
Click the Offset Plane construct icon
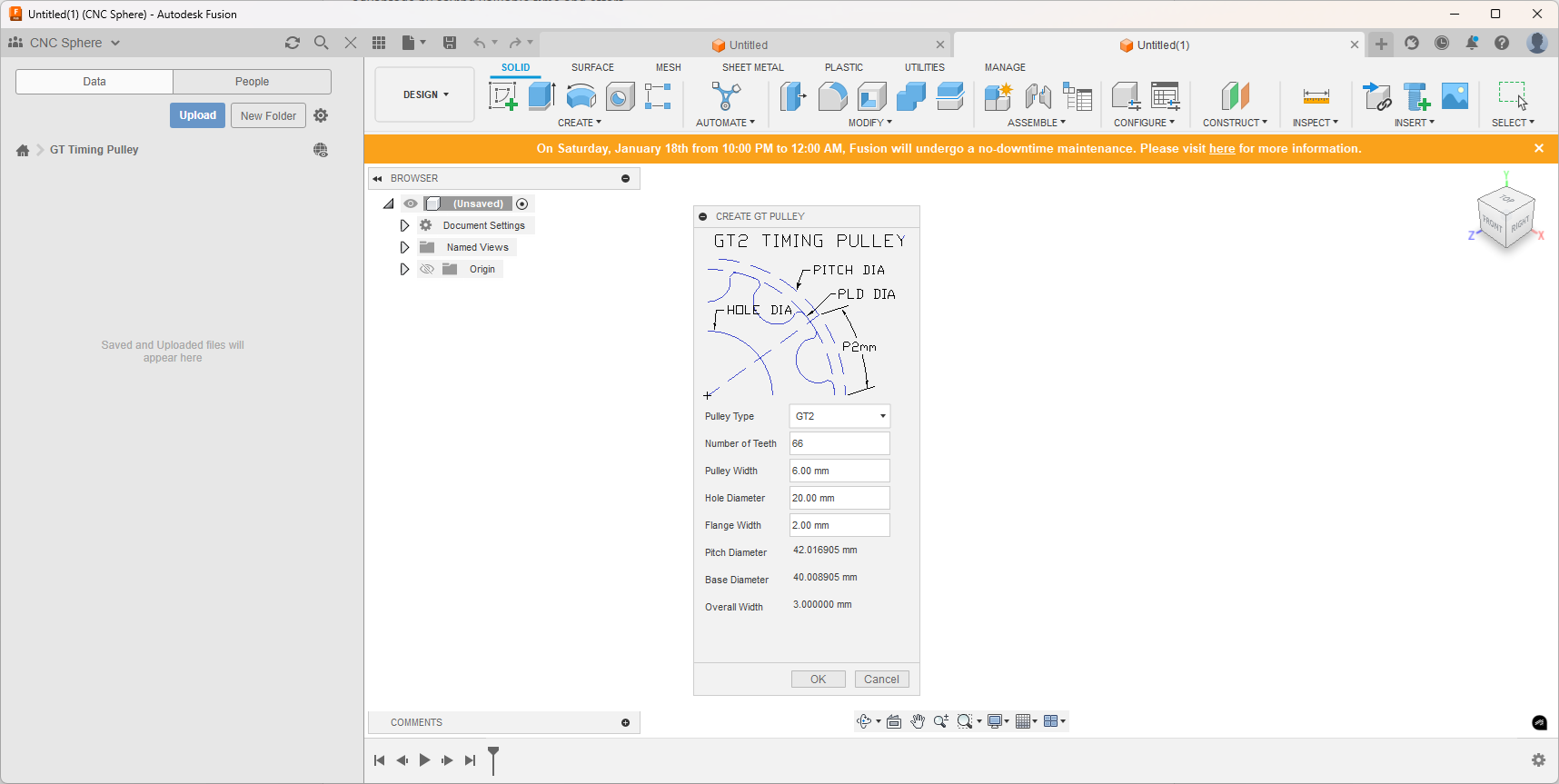(1235, 95)
